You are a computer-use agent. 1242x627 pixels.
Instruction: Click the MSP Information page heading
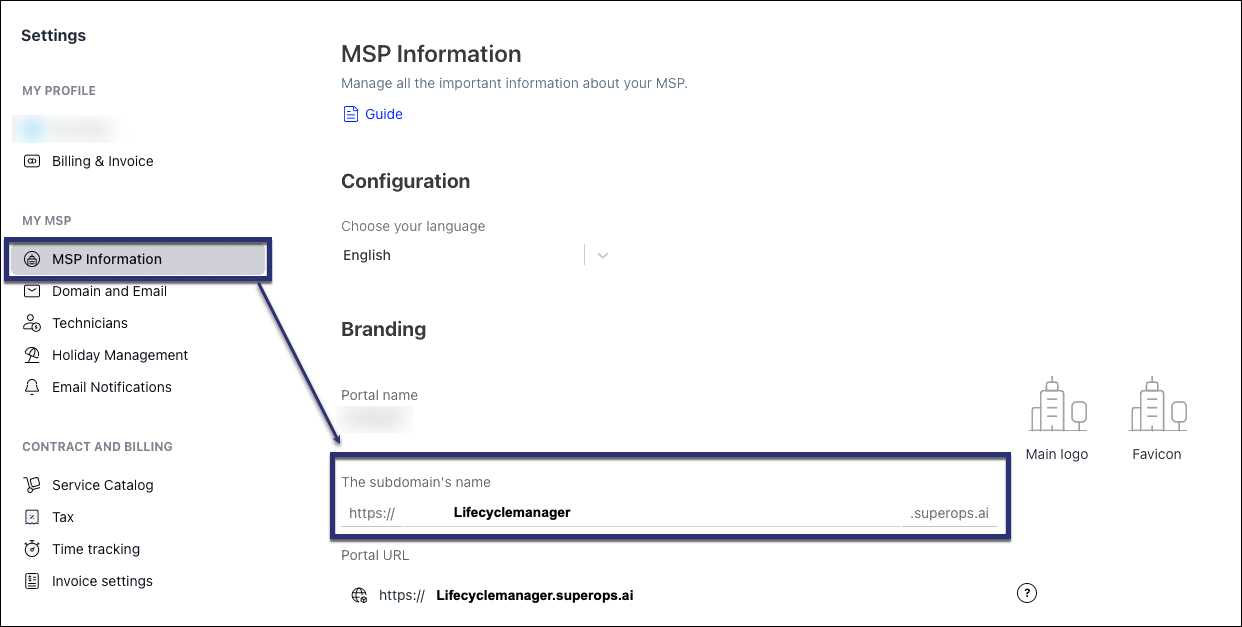431,54
